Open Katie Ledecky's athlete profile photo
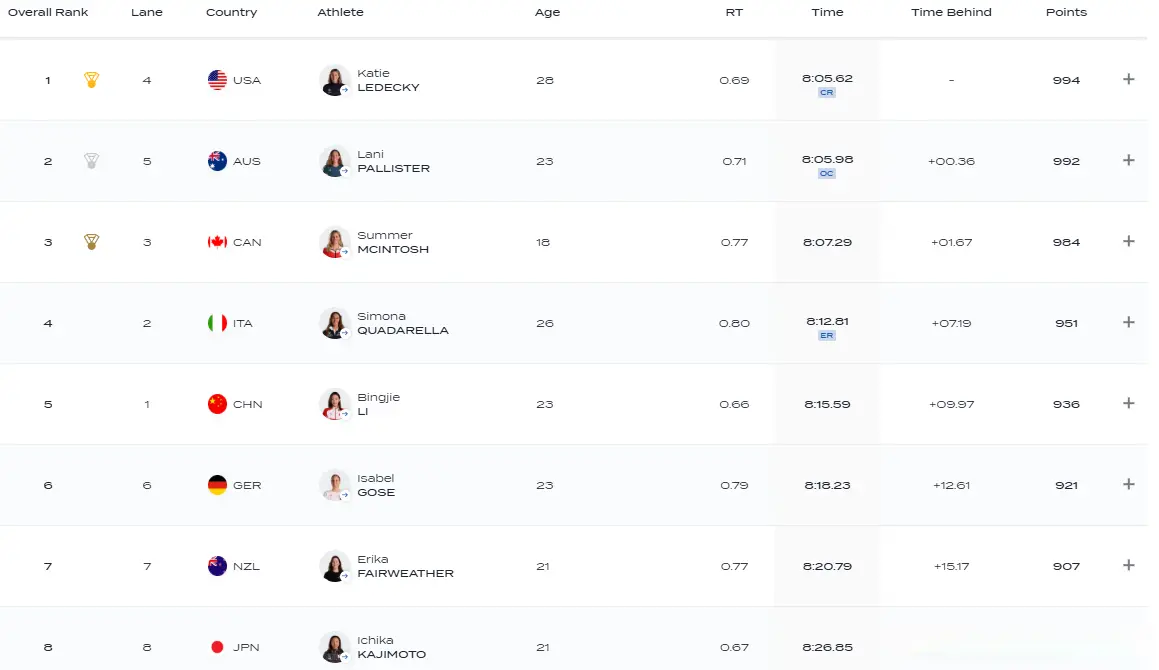Image resolution: width=1159 pixels, height=670 pixels. [x=335, y=80]
